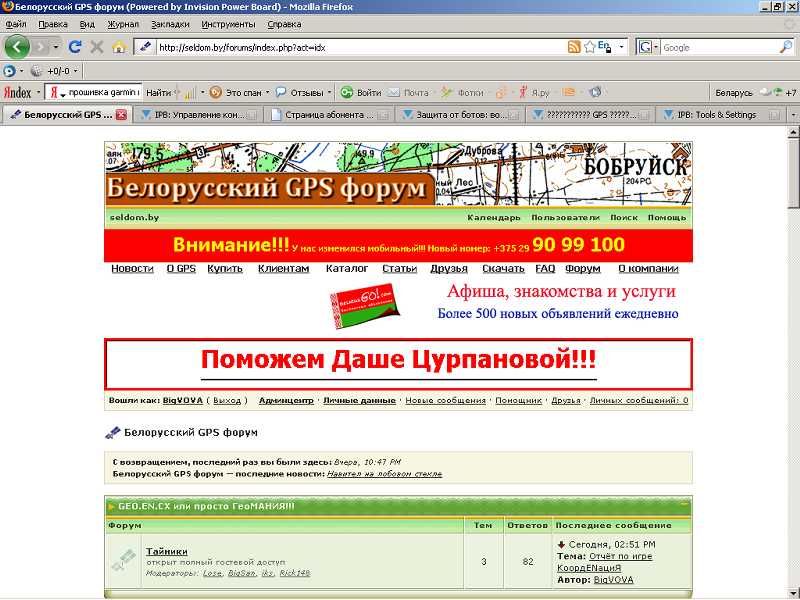
Task: Open the 'Это спам' dropdown arrow
Action: tap(267, 92)
